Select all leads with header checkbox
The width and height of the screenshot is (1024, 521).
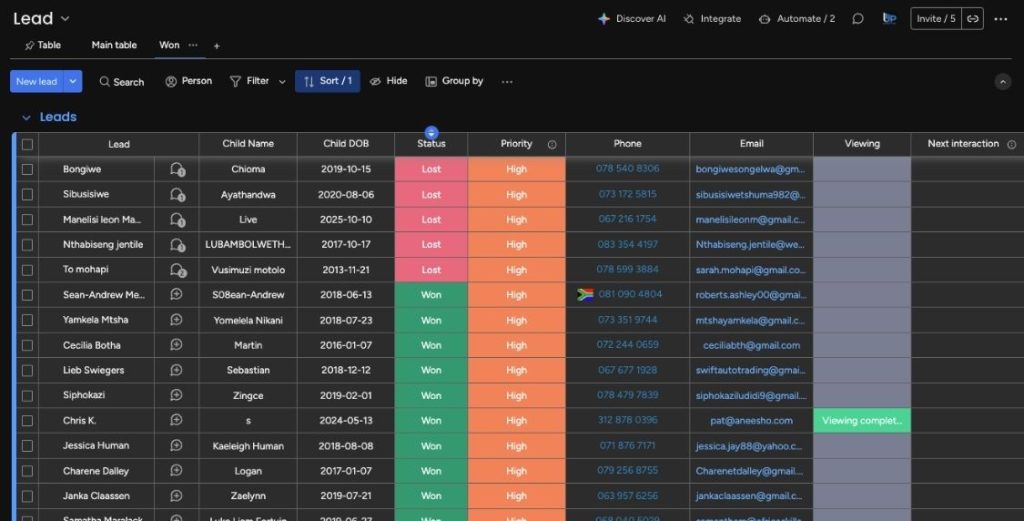pos(27,144)
